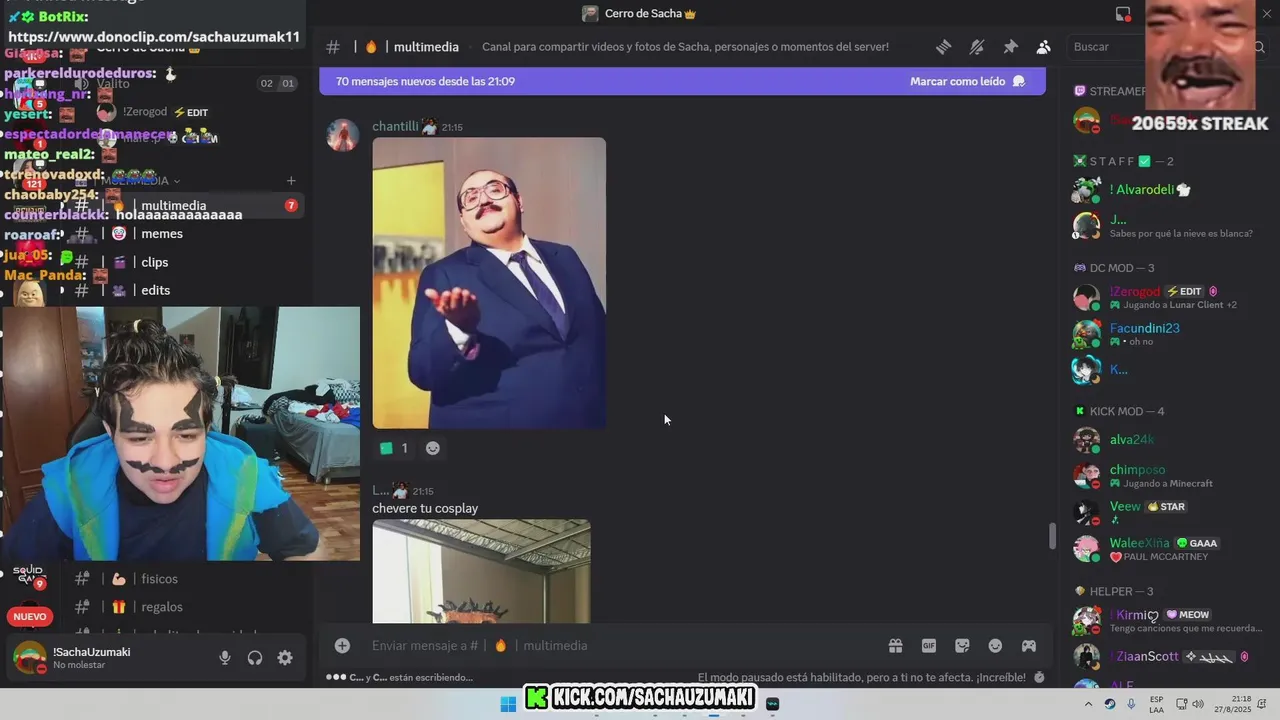This screenshot has height=720, width=1280.
Task: Add reaction via smiley next to reaction
Action: [433, 448]
